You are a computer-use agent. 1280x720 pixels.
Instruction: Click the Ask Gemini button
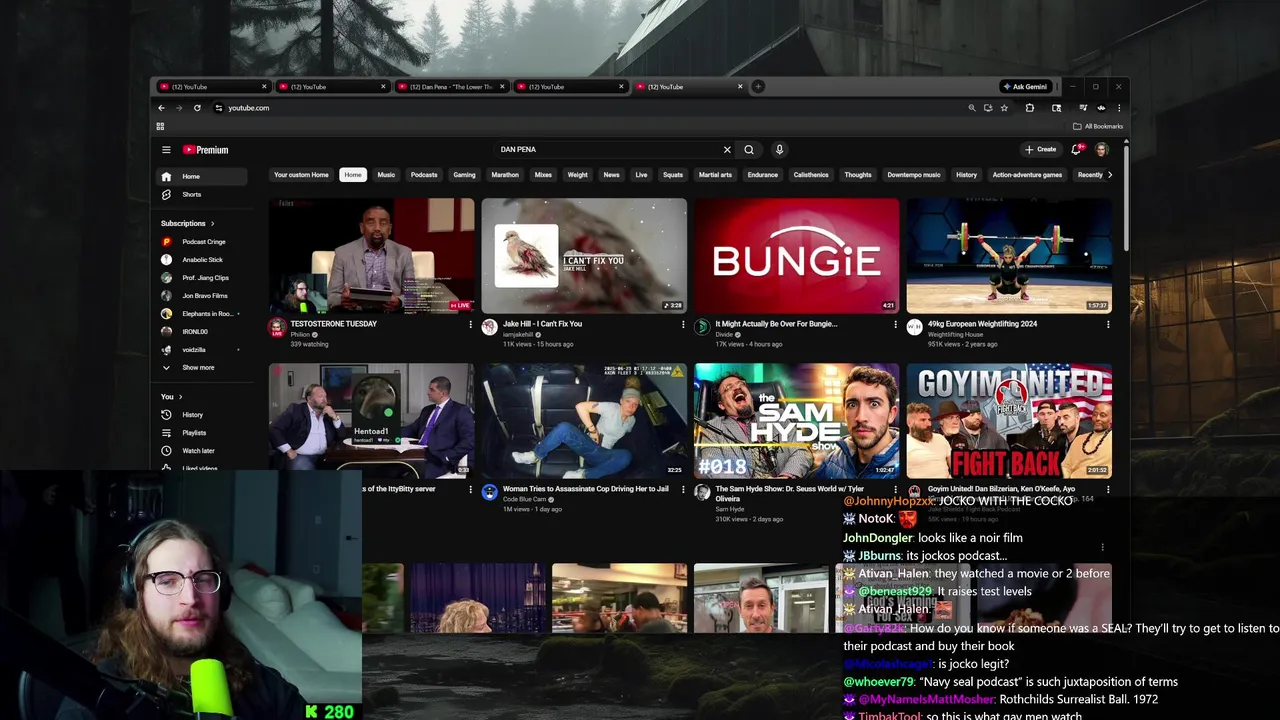[1026, 87]
